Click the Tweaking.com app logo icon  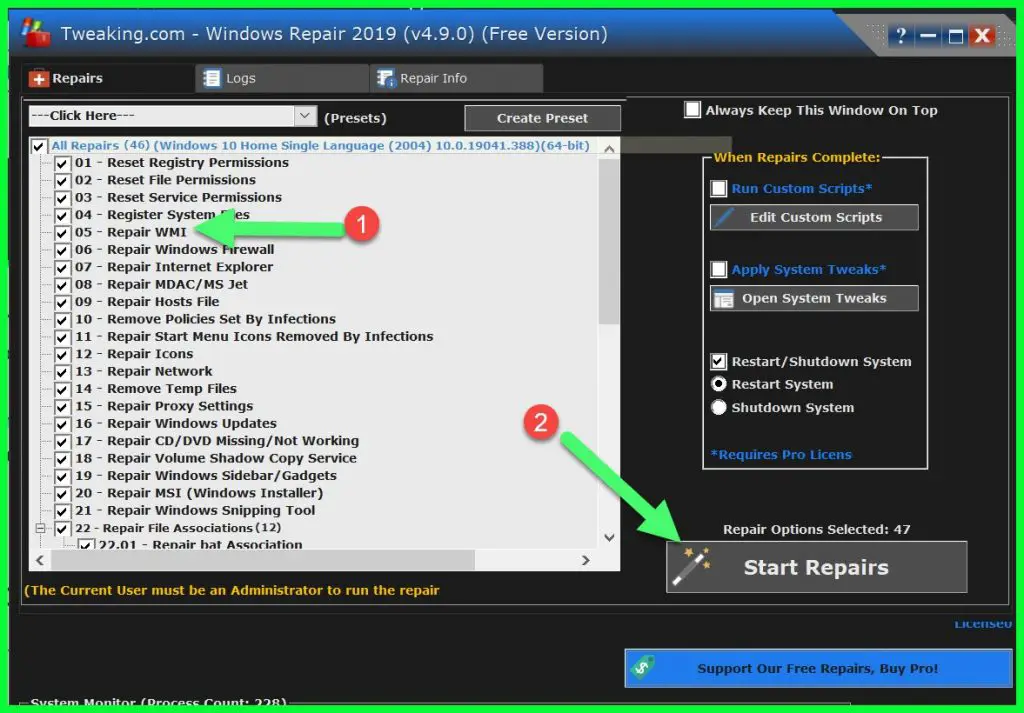[x=35, y=33]
